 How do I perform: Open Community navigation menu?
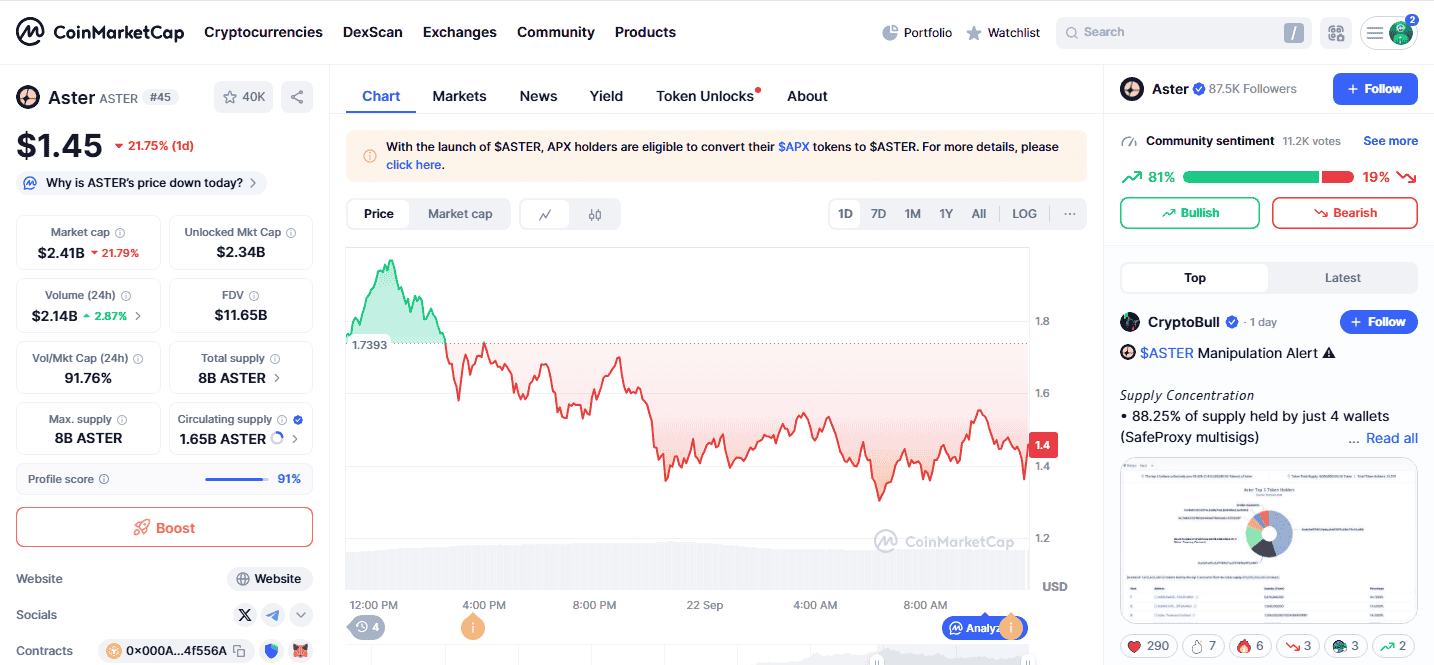556,32
